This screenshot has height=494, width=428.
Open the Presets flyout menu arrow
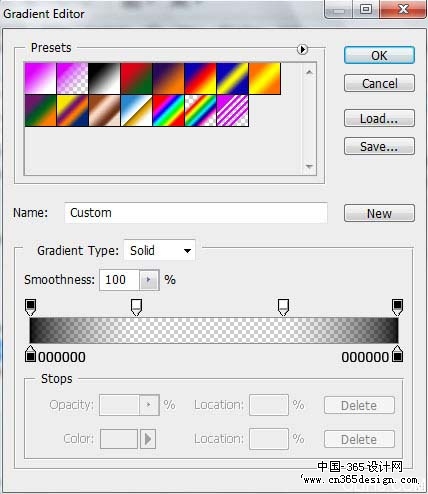pos(302,49)
